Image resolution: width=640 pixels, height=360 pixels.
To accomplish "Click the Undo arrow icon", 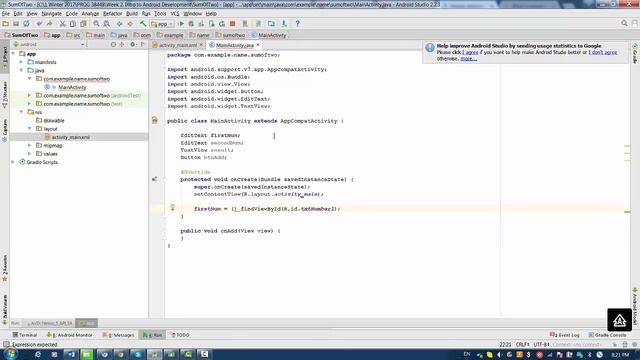I will (39, 24).
